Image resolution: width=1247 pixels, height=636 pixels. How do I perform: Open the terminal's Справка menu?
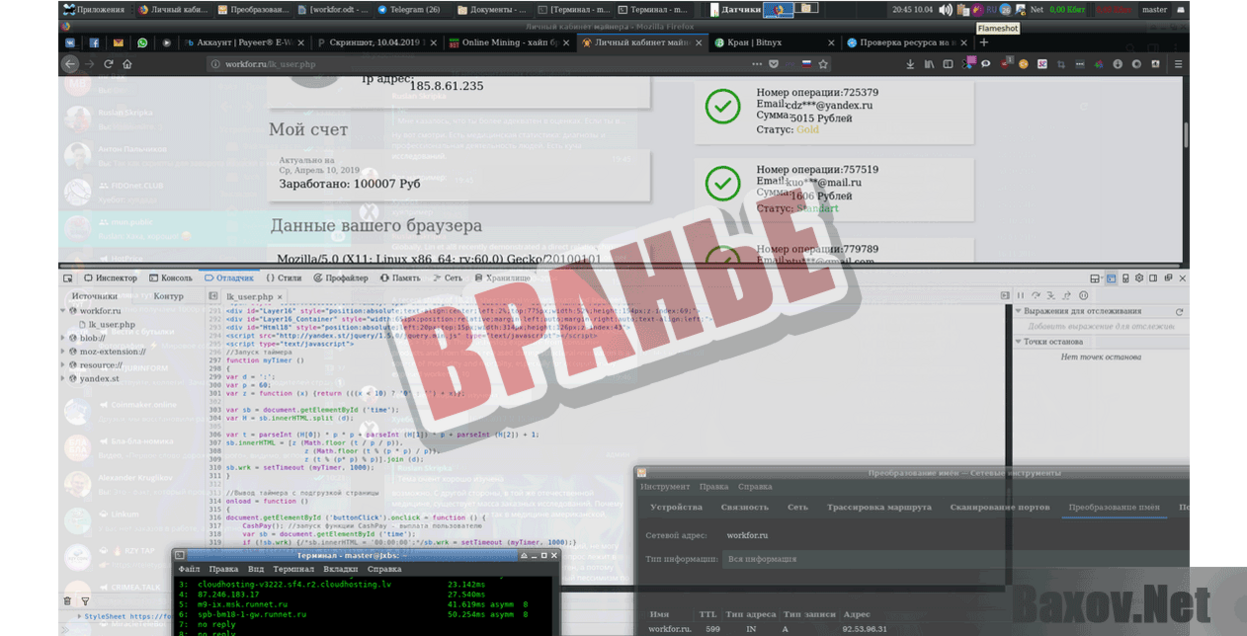pyautogui.click(x=385, y=569)
